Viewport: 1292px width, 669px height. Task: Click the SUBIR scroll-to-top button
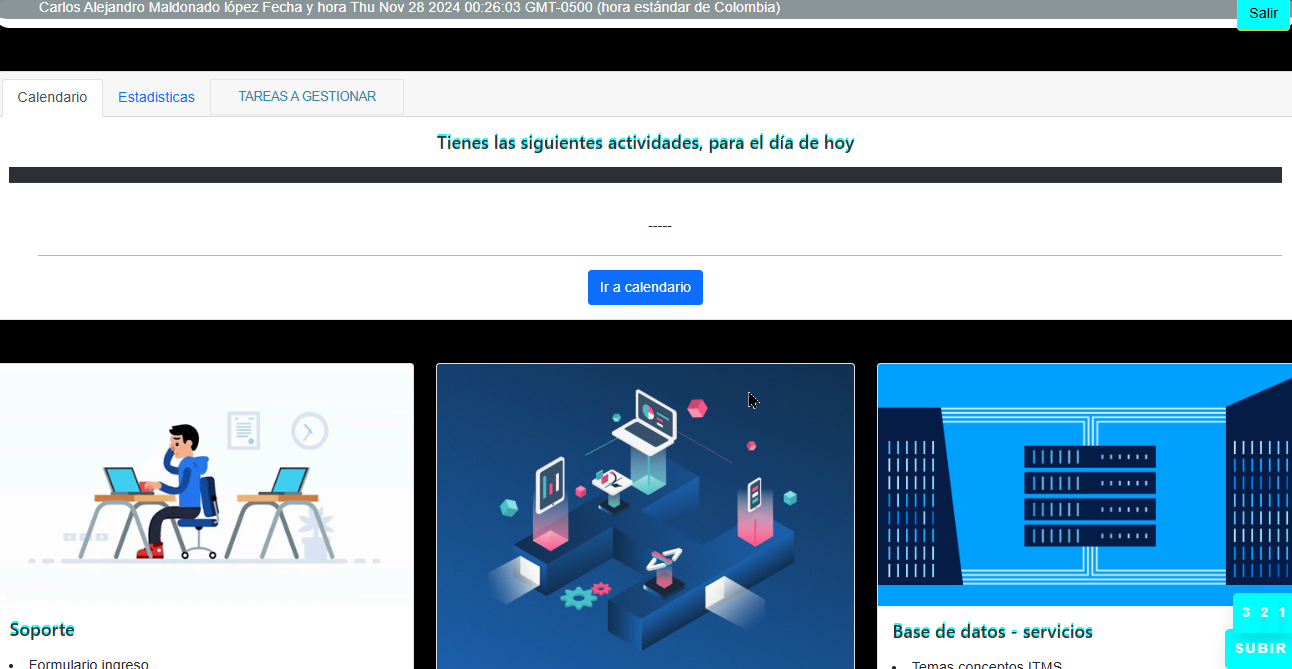[1260, 648]
